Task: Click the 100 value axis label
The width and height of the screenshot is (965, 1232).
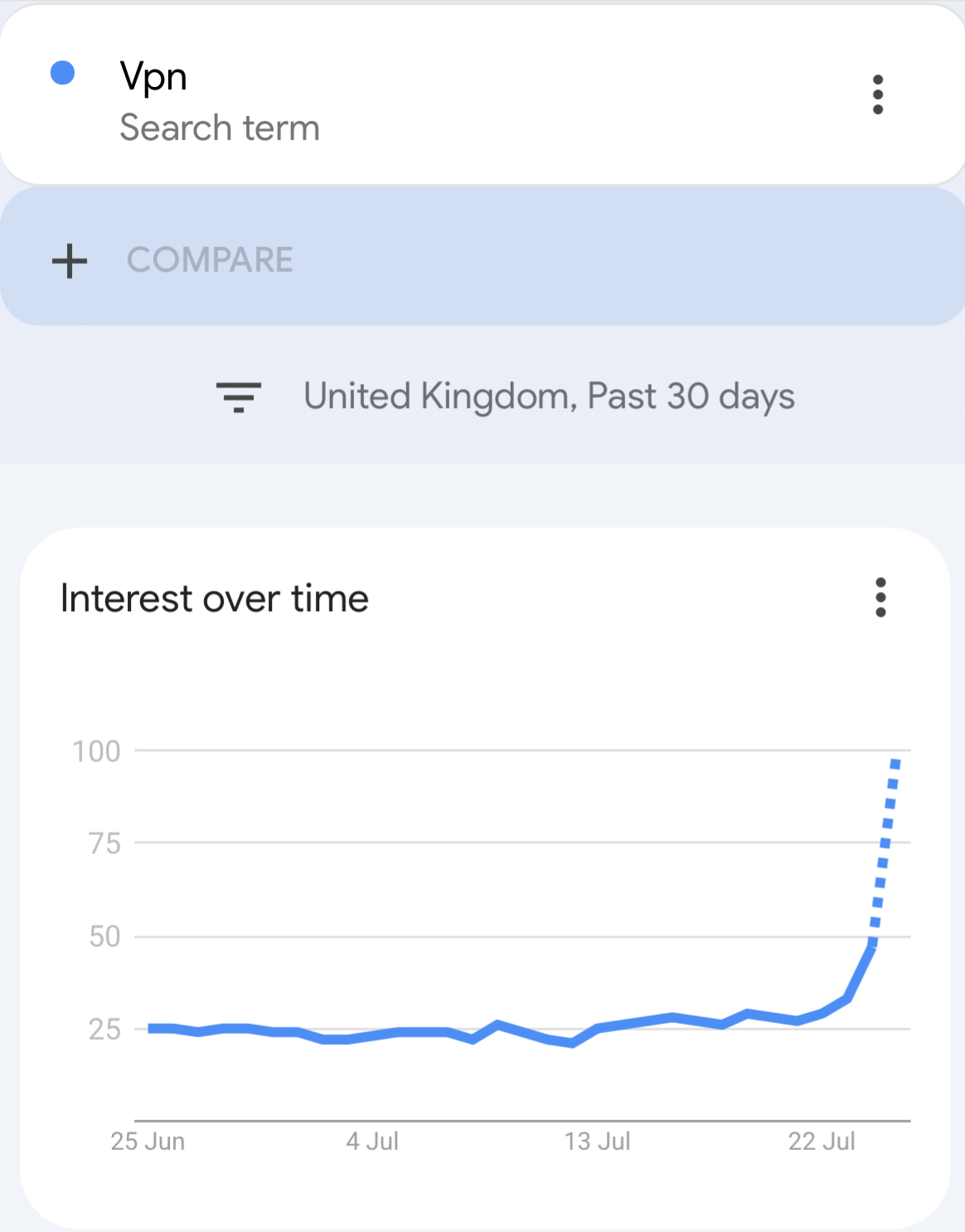Action: (x=96, y=751)
